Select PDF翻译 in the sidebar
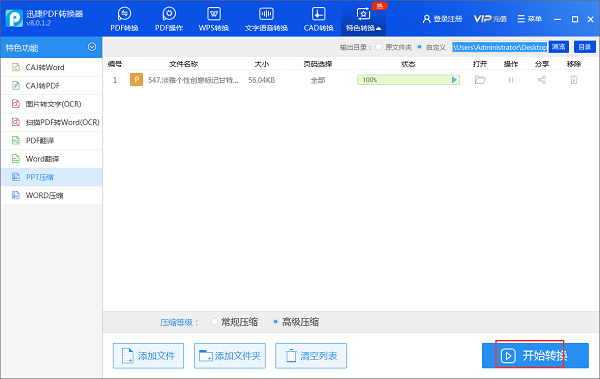600x379 pixels. (51, 140)
